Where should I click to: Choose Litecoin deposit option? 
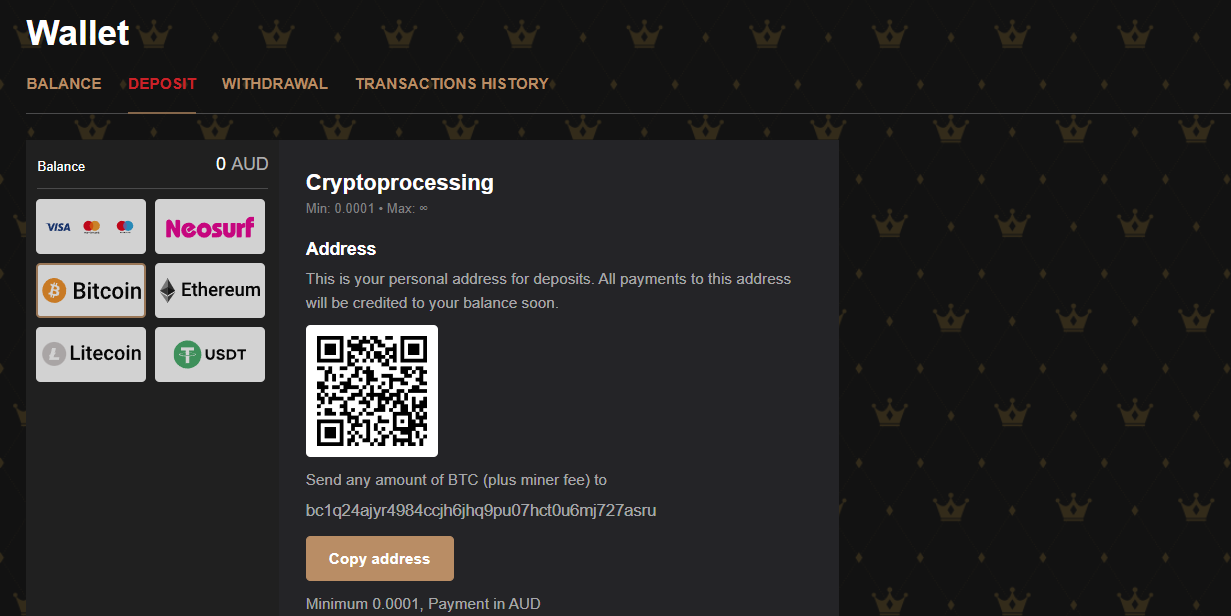pos(91,354)
